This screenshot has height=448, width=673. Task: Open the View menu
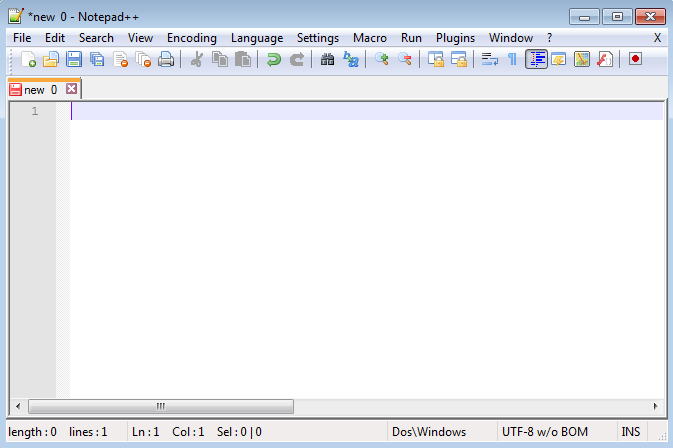140,38
